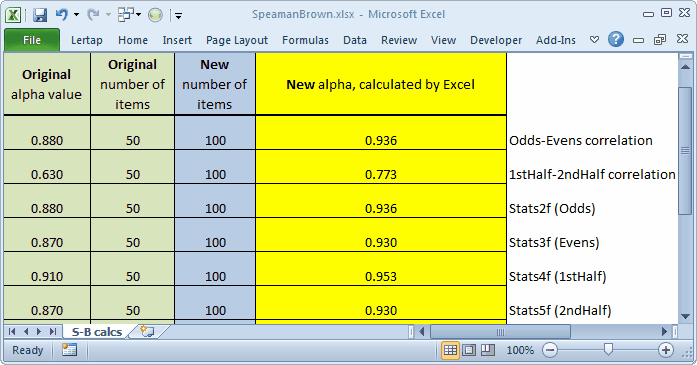Viewport: 697px width, 365px height.
Task: Open the Lertap ribbon tab
Action: point(87,40)
